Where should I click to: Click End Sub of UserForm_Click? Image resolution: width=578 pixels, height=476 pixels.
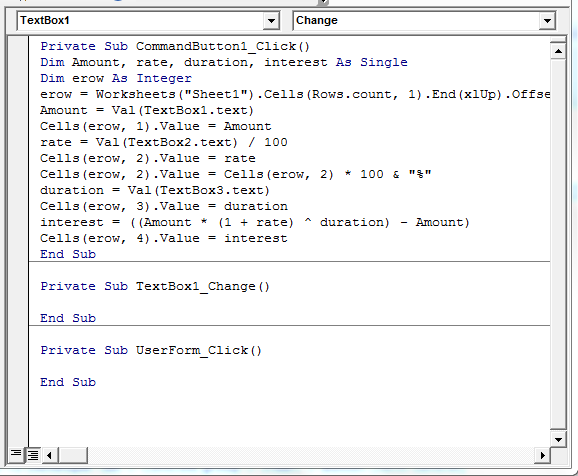point(68,382)
